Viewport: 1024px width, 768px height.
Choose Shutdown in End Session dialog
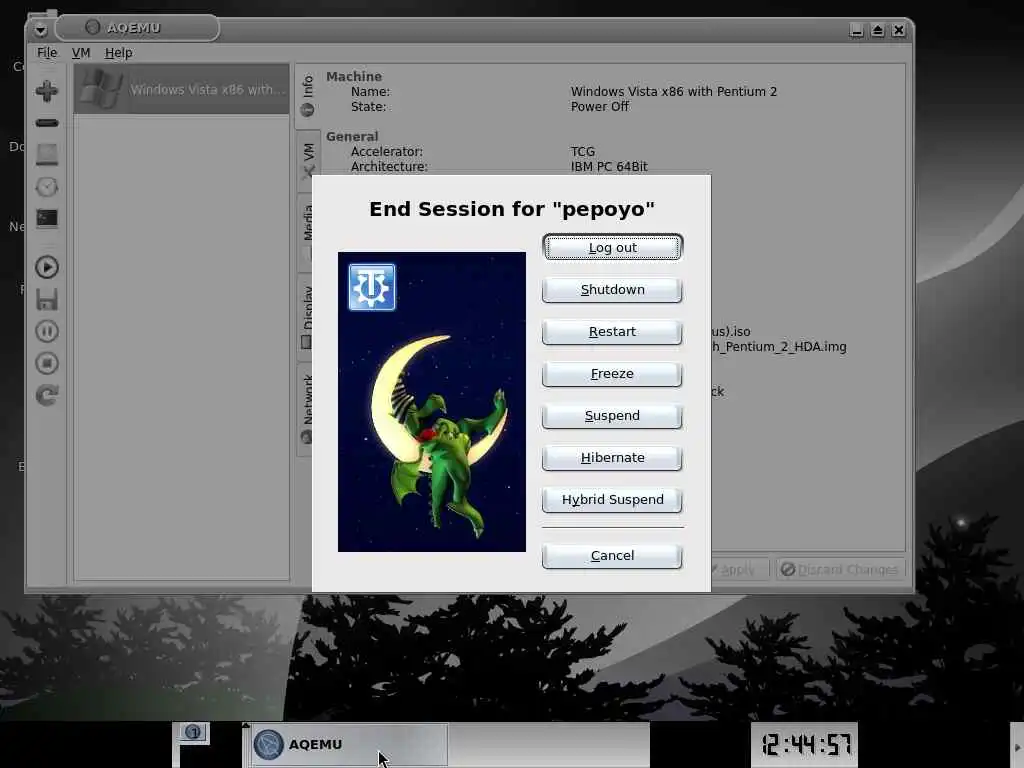[612, 290]
